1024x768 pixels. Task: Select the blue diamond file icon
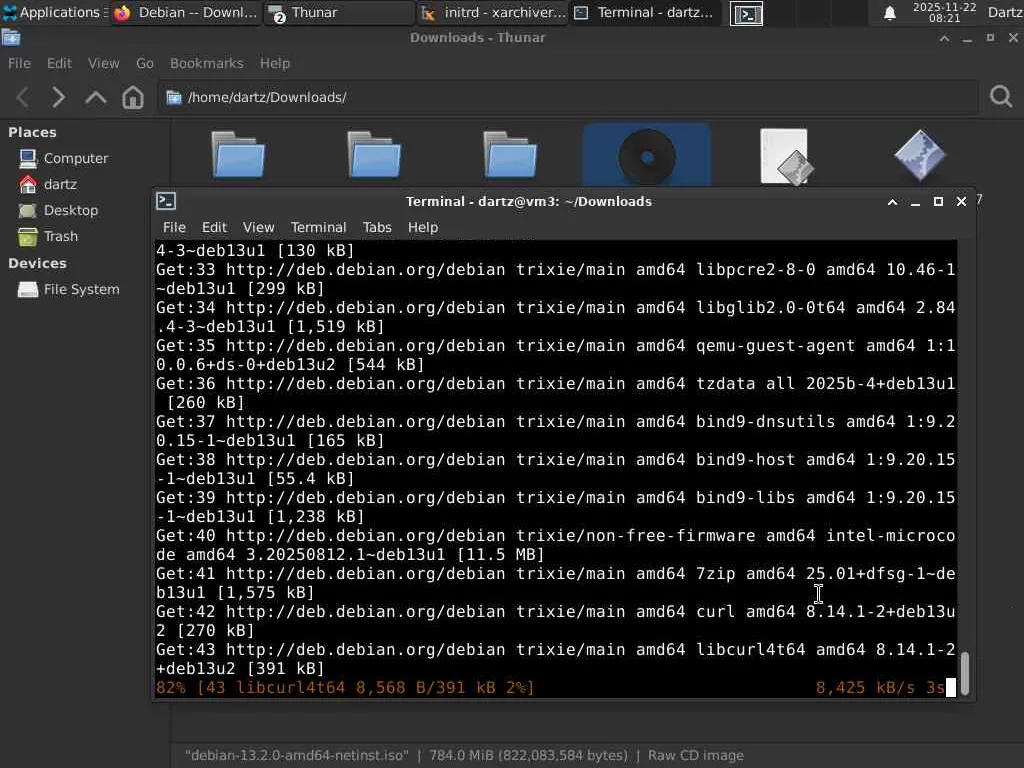[x=920, y=155]
